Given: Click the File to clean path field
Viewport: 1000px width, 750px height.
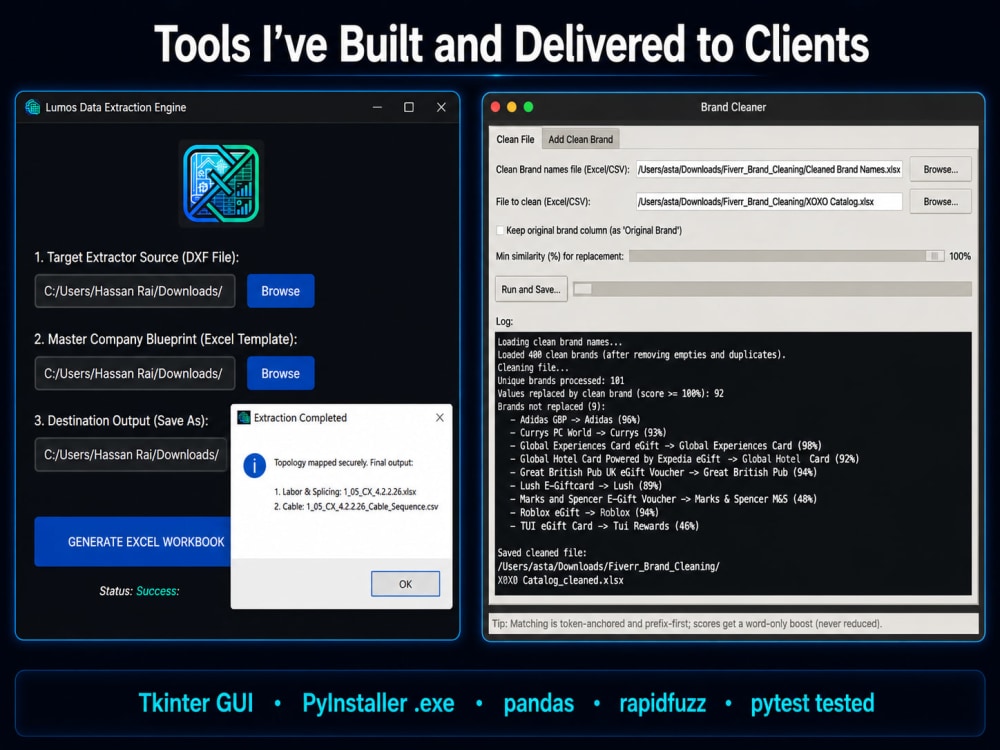Looking at the screenshot, I should point(769,202).
